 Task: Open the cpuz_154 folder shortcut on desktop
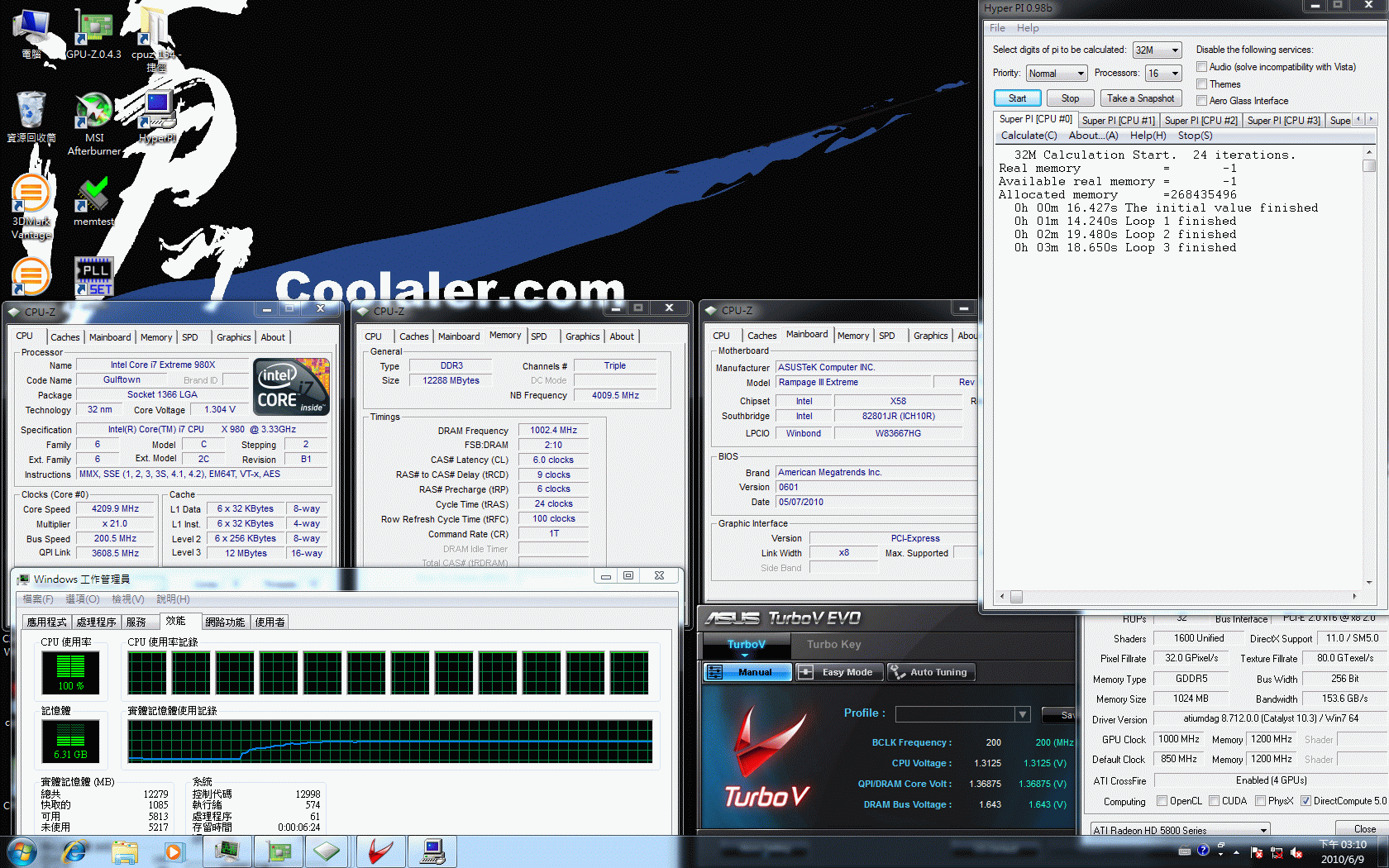155,39
